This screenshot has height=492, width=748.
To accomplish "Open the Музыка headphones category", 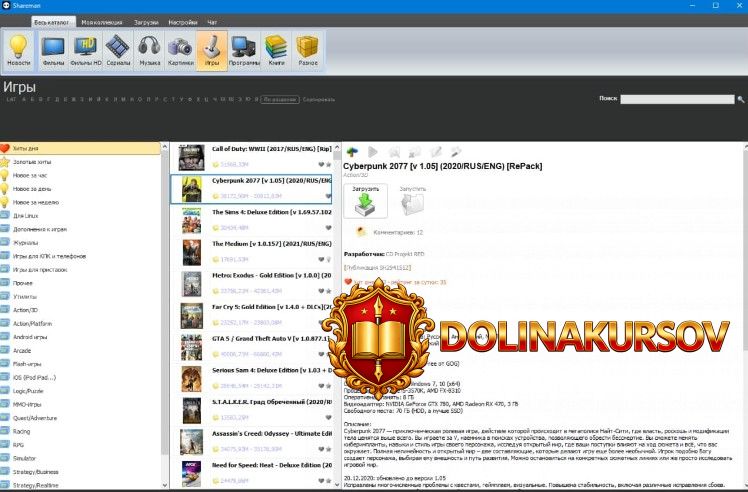I will coord(149,50).
